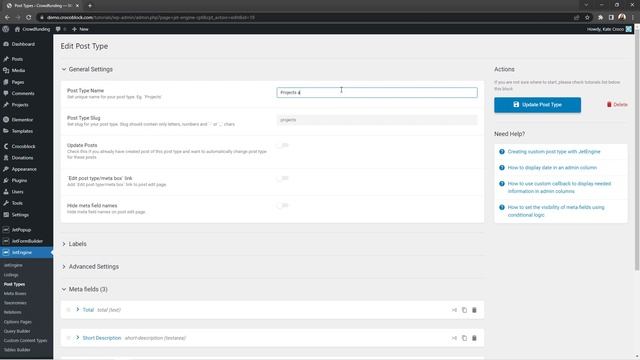Click the Short Description field title
This screenshot has height=360, width=640.
102,338
